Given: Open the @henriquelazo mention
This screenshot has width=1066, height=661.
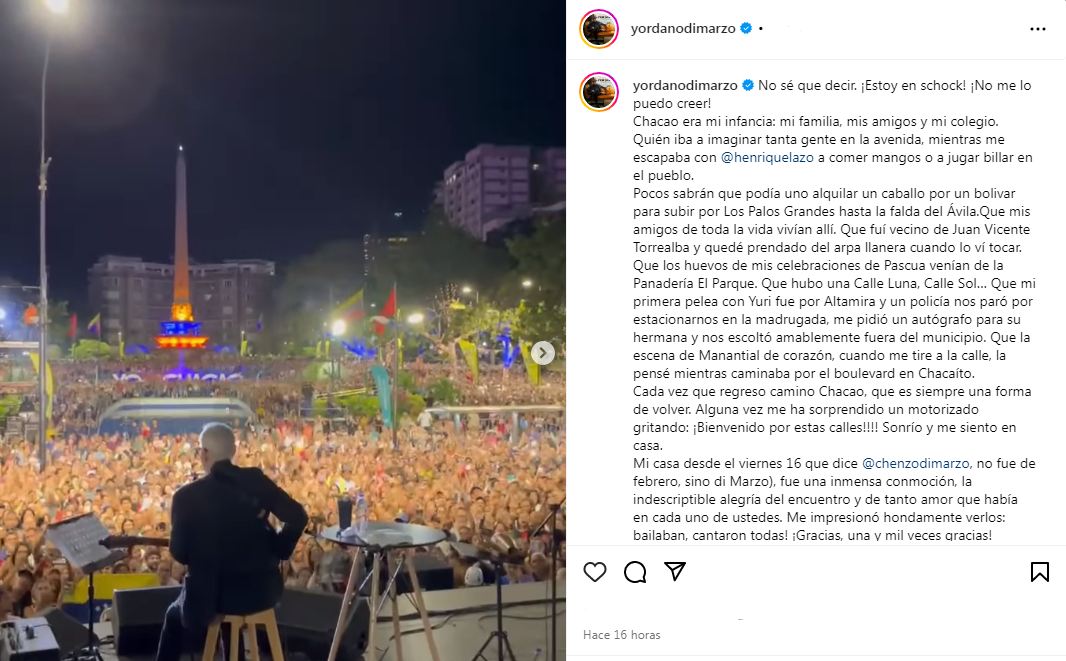Looking at the screenshot, I should click(x=767, y=157).
